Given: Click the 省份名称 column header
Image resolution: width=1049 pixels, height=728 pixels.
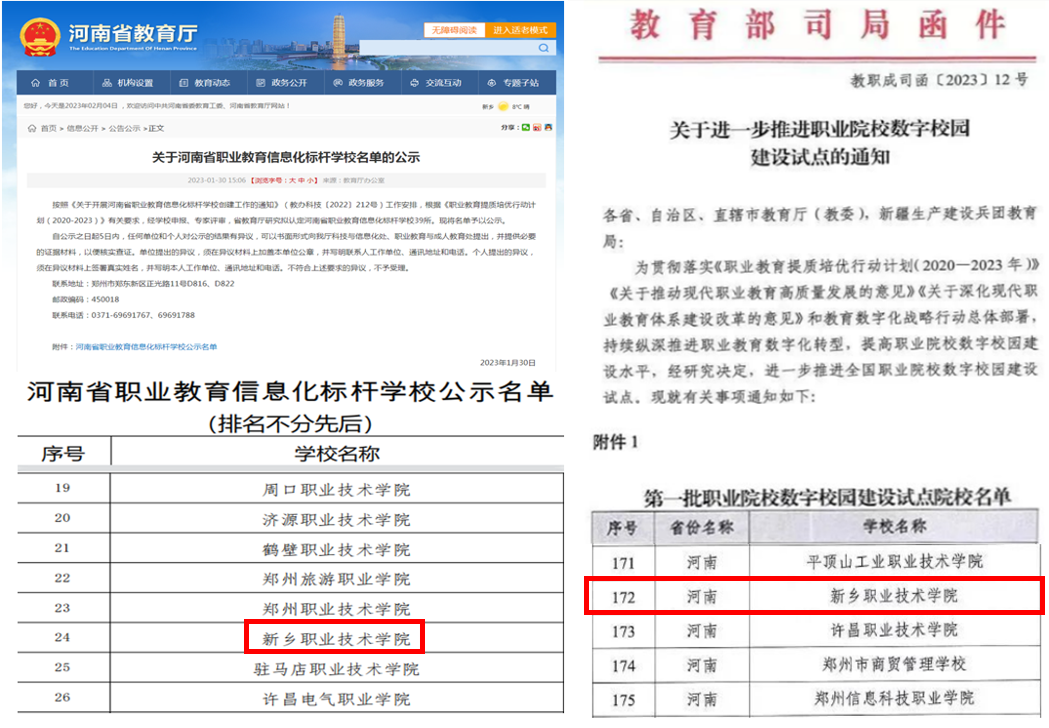Looking at the screenshot, I should coord(702,527).
